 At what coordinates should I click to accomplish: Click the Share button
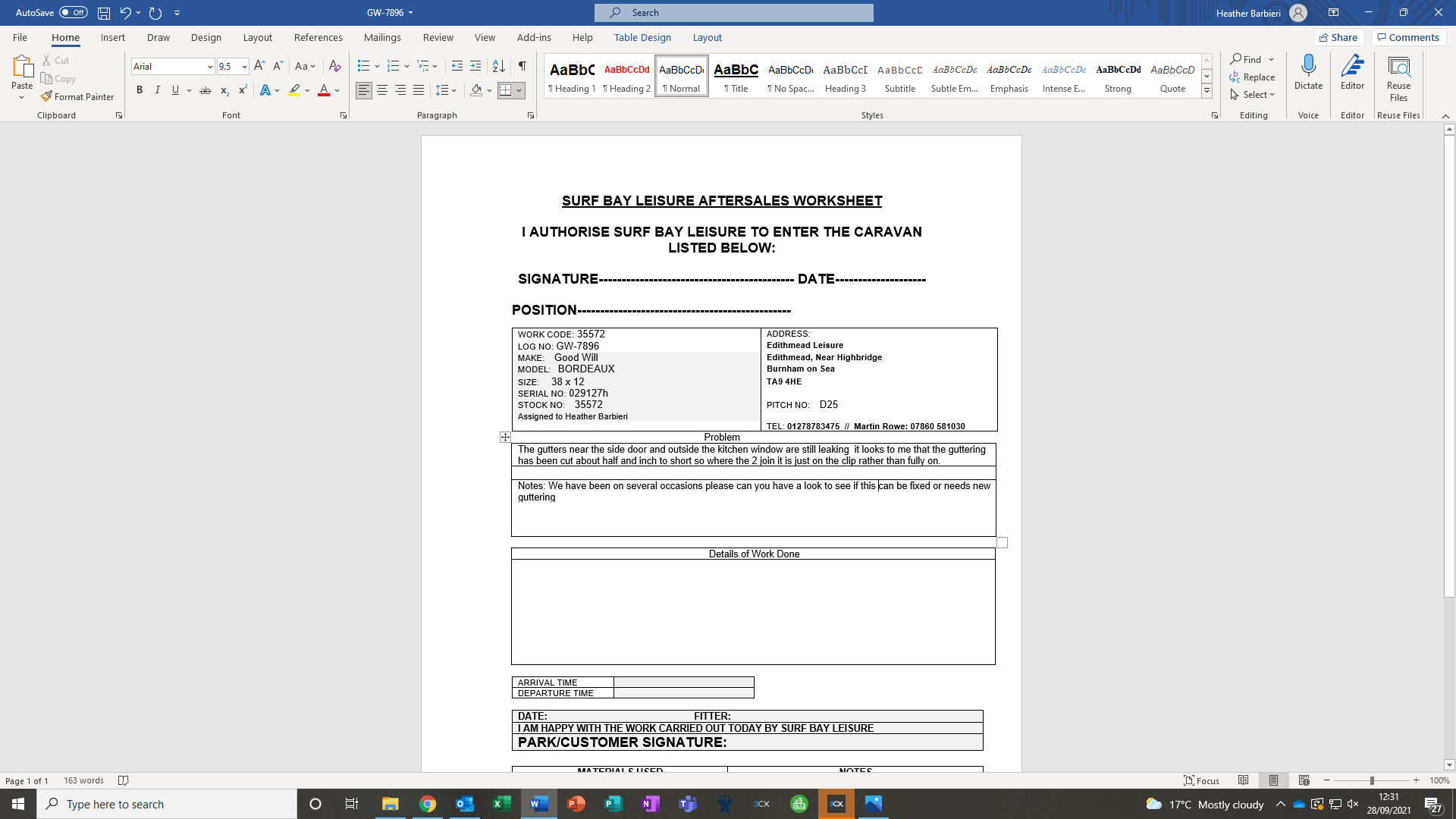point(1338,37)
